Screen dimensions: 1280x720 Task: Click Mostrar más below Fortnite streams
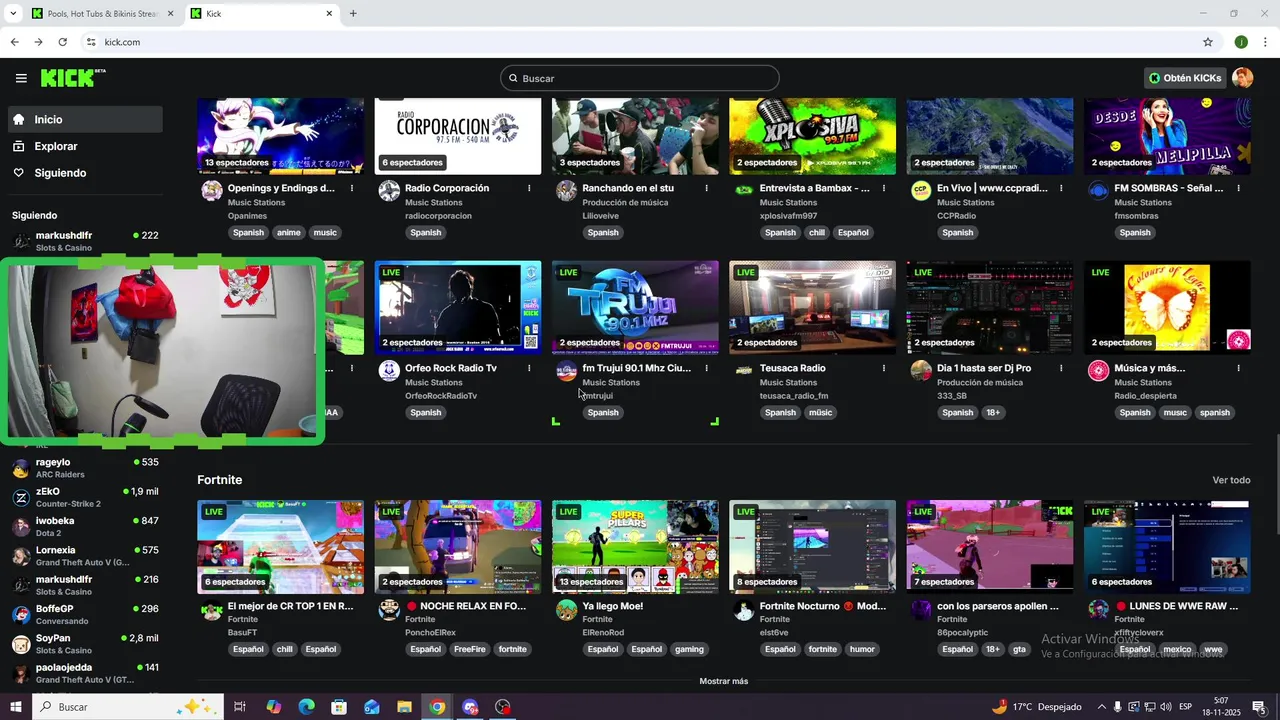tap(723, 681)
